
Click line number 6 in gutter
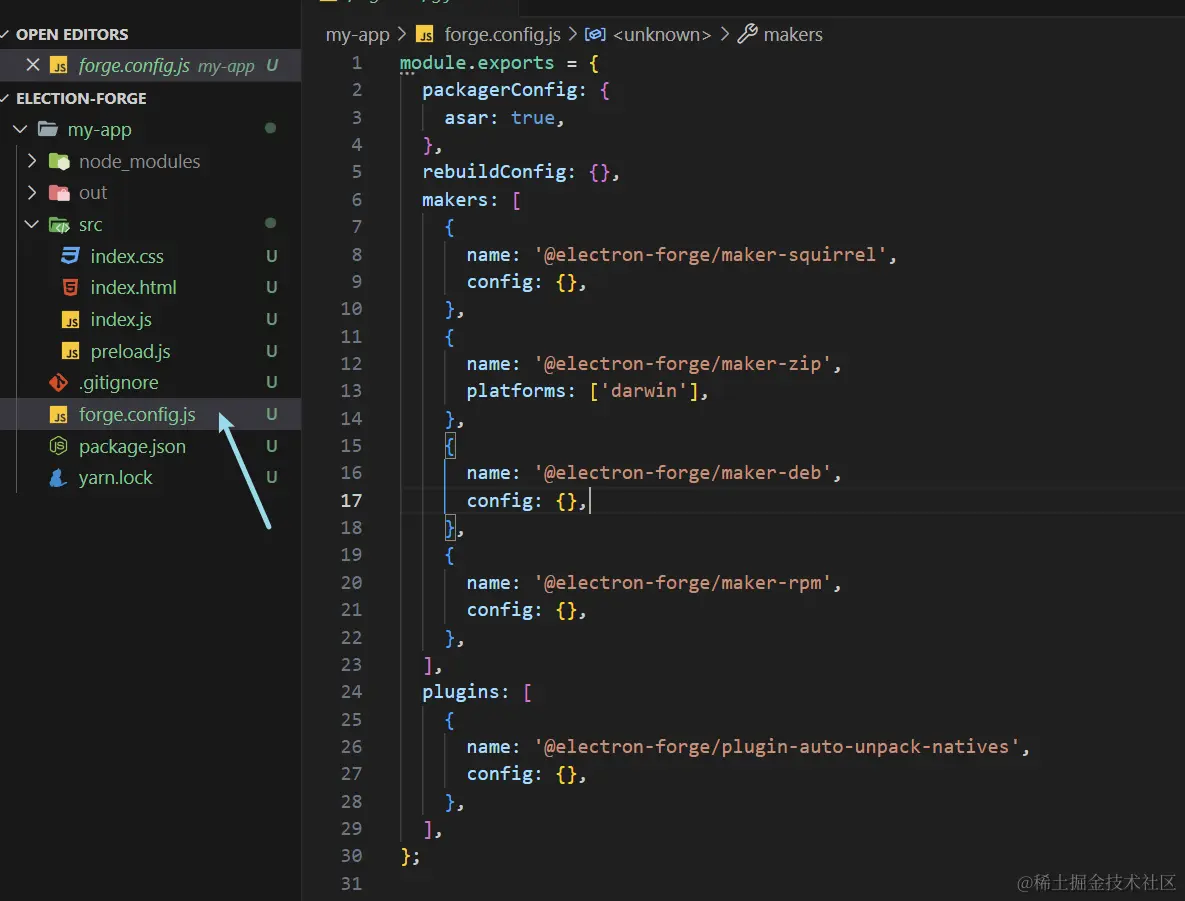356,200
